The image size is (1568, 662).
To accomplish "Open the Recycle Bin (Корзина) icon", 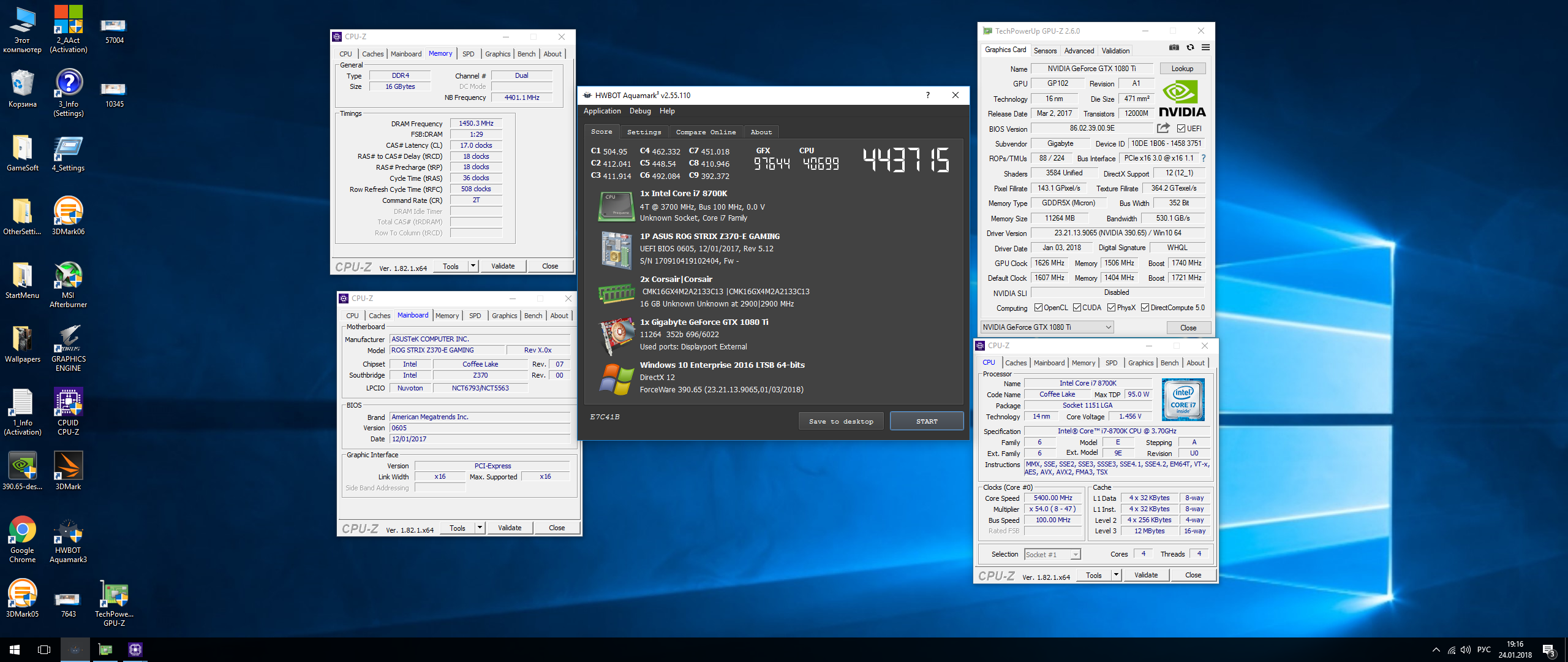I will [x=22, y=88].
